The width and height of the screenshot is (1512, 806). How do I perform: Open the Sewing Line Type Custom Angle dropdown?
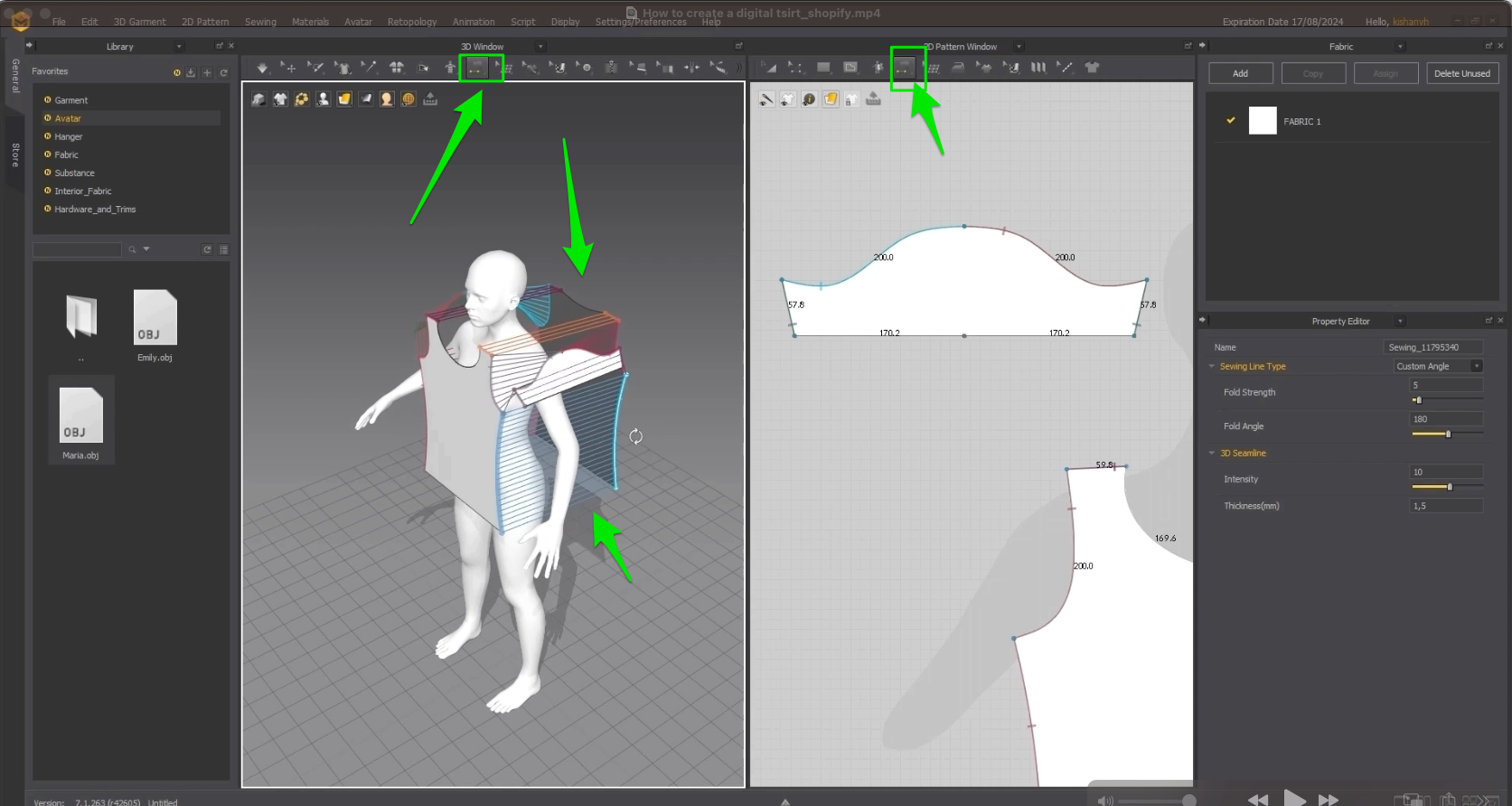pyautogui.click(x=1438, y=366)
